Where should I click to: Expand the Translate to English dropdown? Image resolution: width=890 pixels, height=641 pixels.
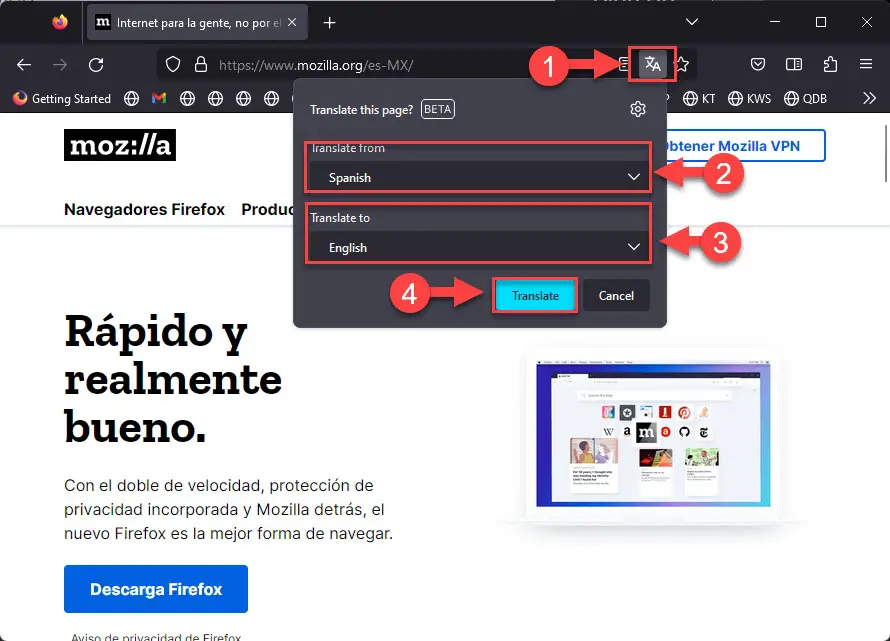(478, 247)
